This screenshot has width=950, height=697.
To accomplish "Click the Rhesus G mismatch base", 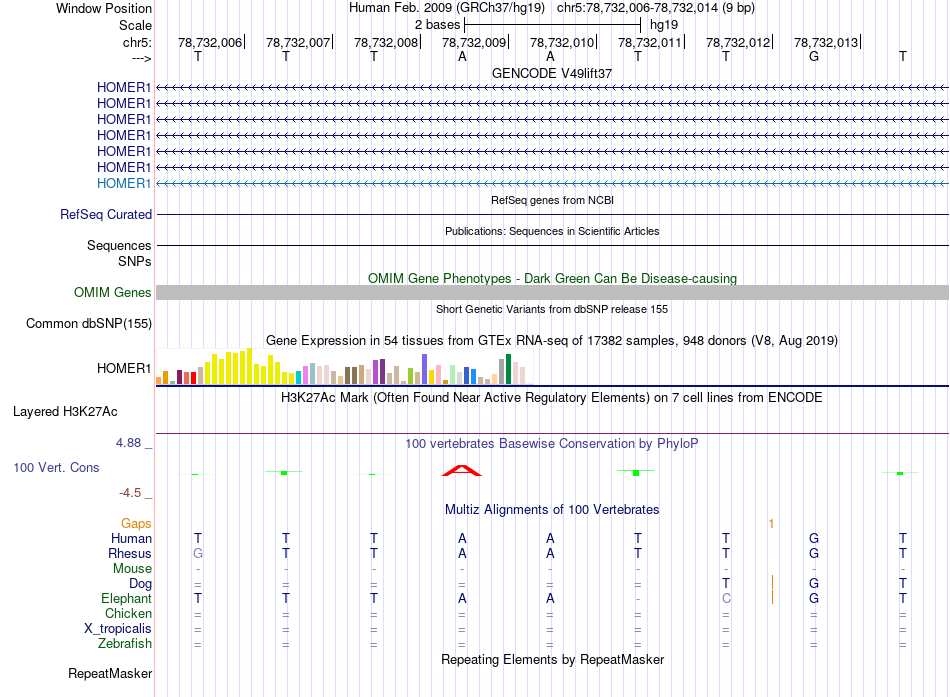I will (198, 553).
